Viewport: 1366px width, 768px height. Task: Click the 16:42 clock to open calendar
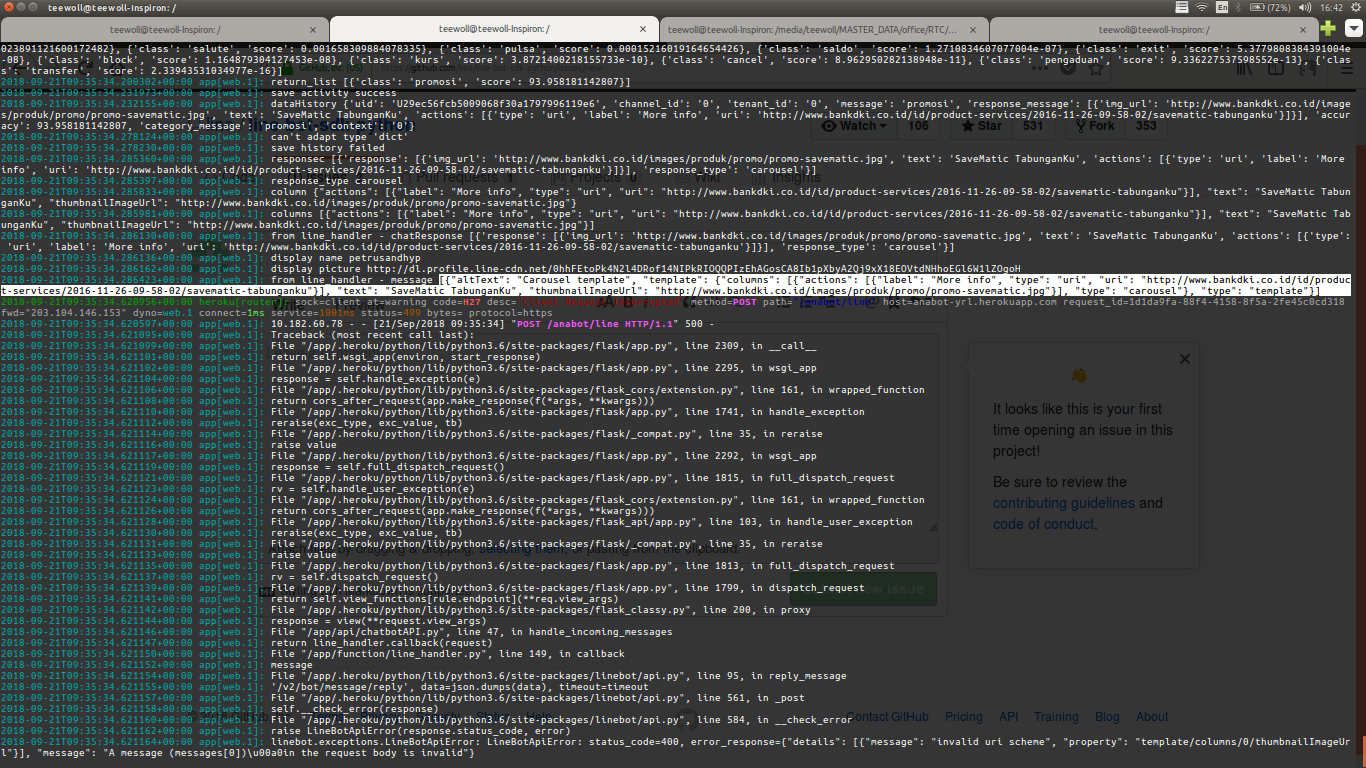pyautogui.click(x=1333, y=8)
